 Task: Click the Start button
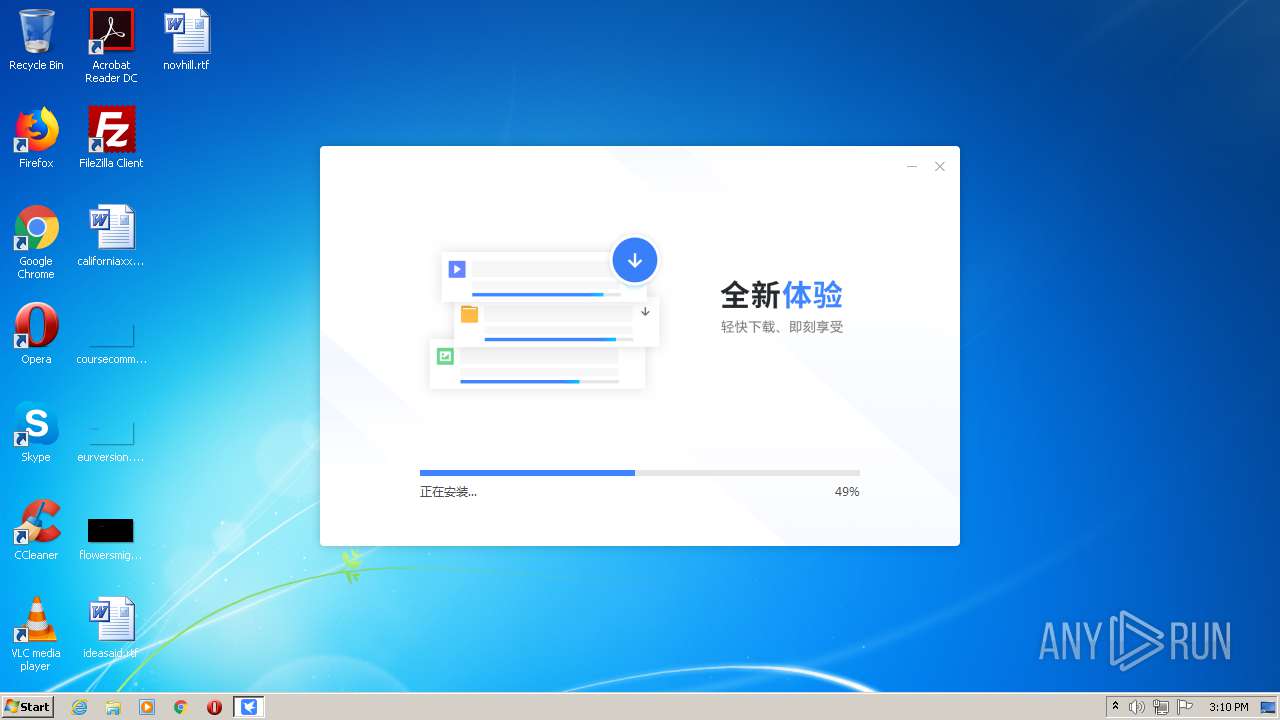28,707
